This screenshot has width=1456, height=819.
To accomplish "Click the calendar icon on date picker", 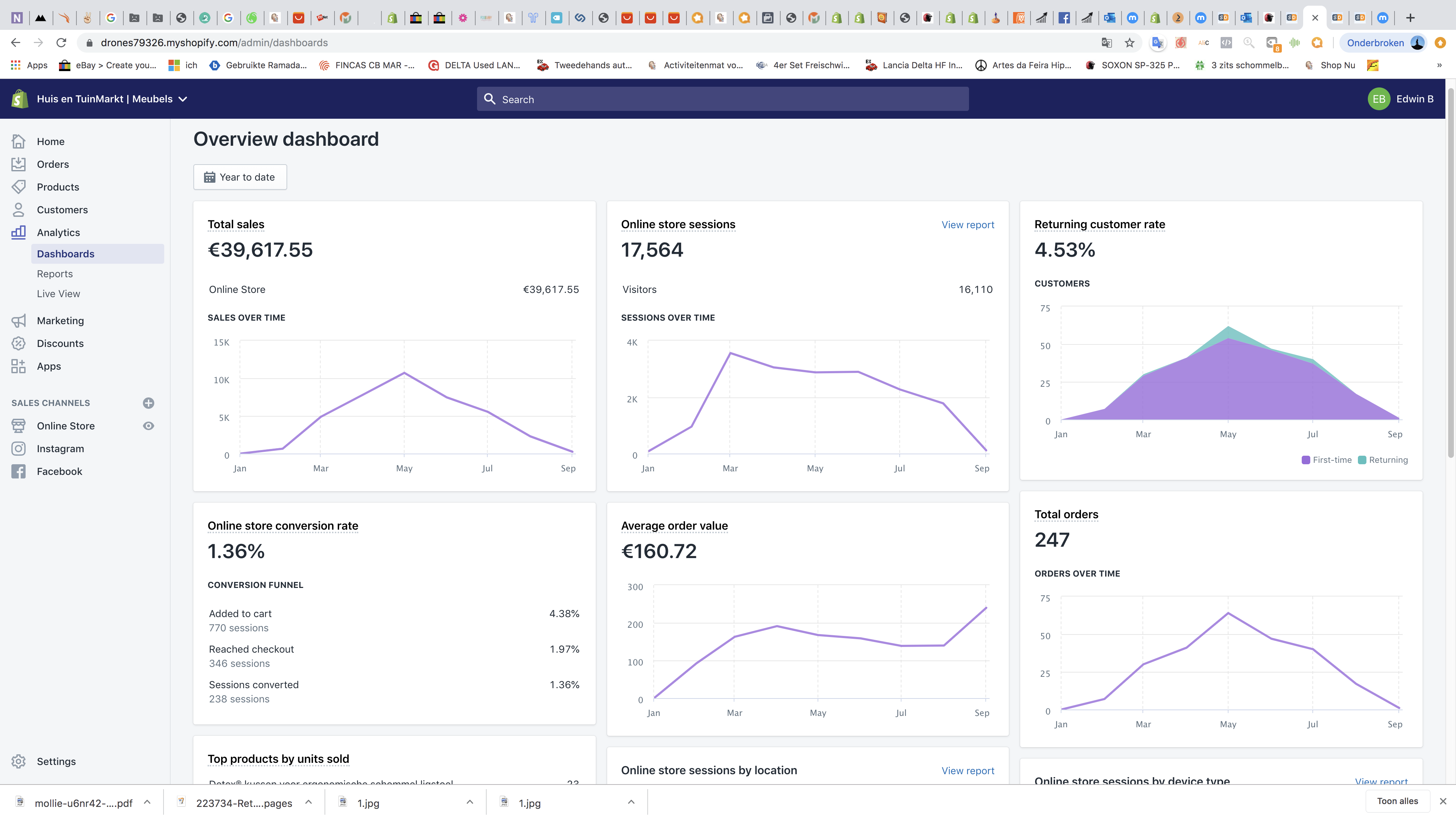I will click(209, 177).
